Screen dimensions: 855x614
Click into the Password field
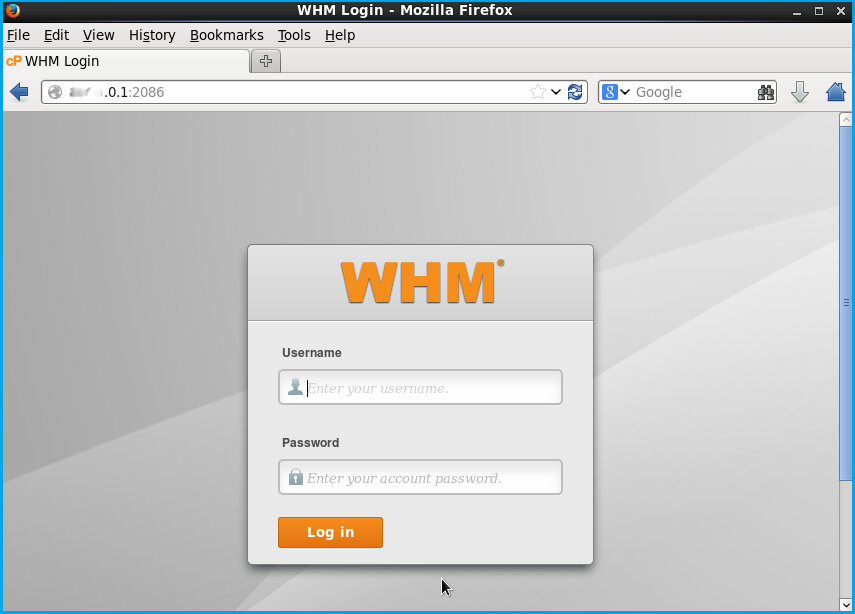point(430,478)
